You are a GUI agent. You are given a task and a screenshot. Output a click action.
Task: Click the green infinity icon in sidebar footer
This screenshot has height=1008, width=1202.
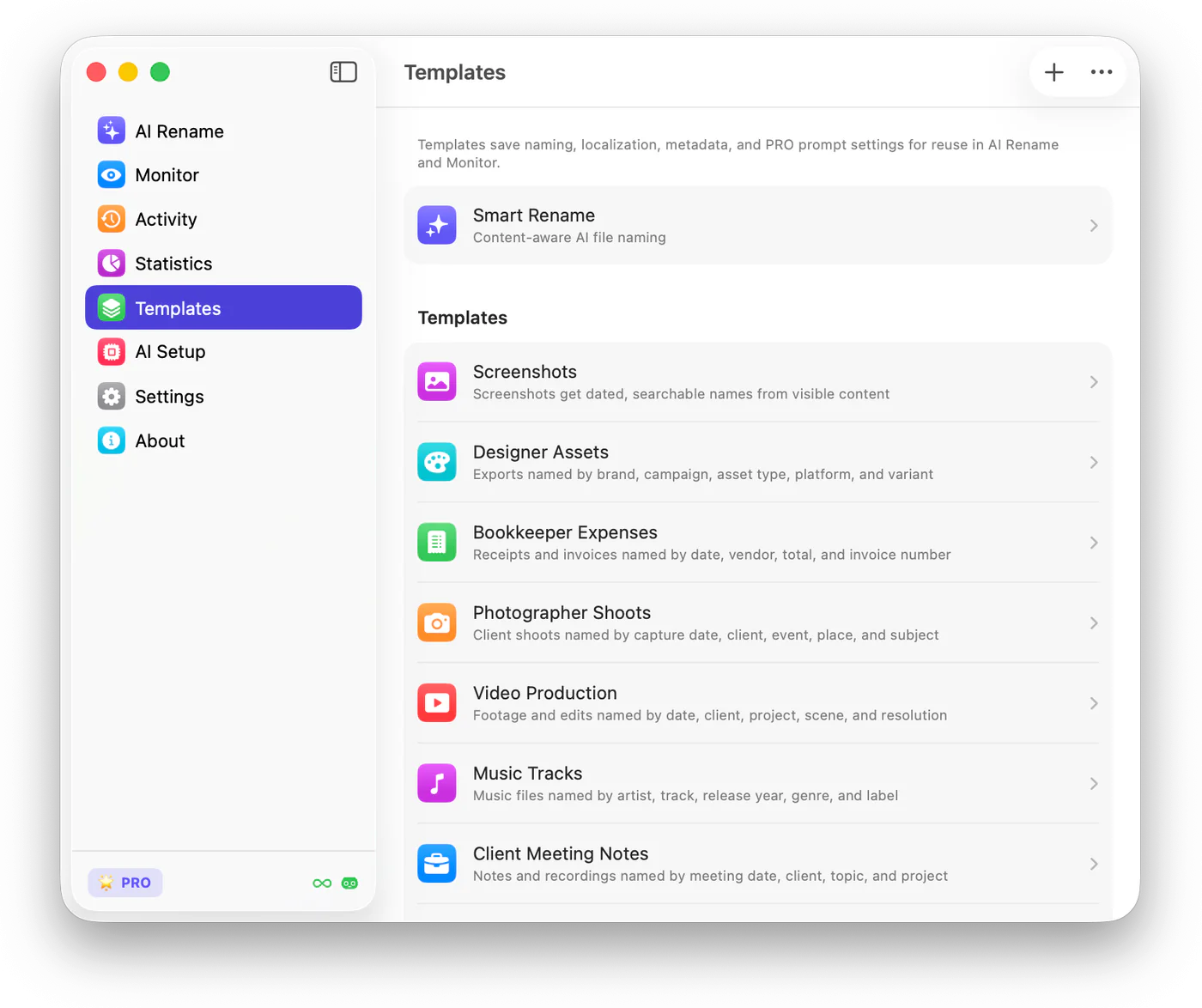322,884
